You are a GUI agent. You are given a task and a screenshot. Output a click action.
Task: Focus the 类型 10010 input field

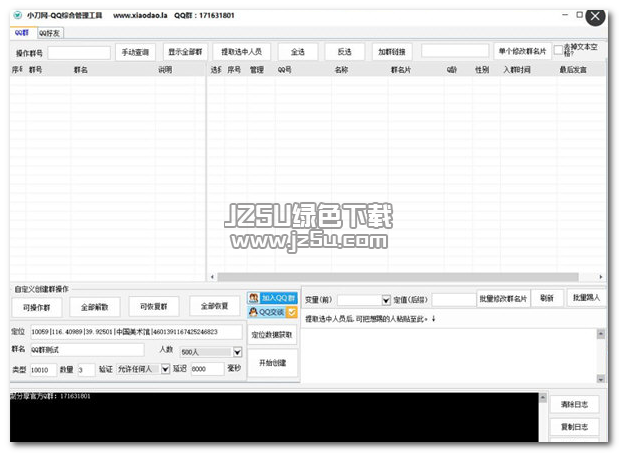pyautogui.click(x=43, y=370)
